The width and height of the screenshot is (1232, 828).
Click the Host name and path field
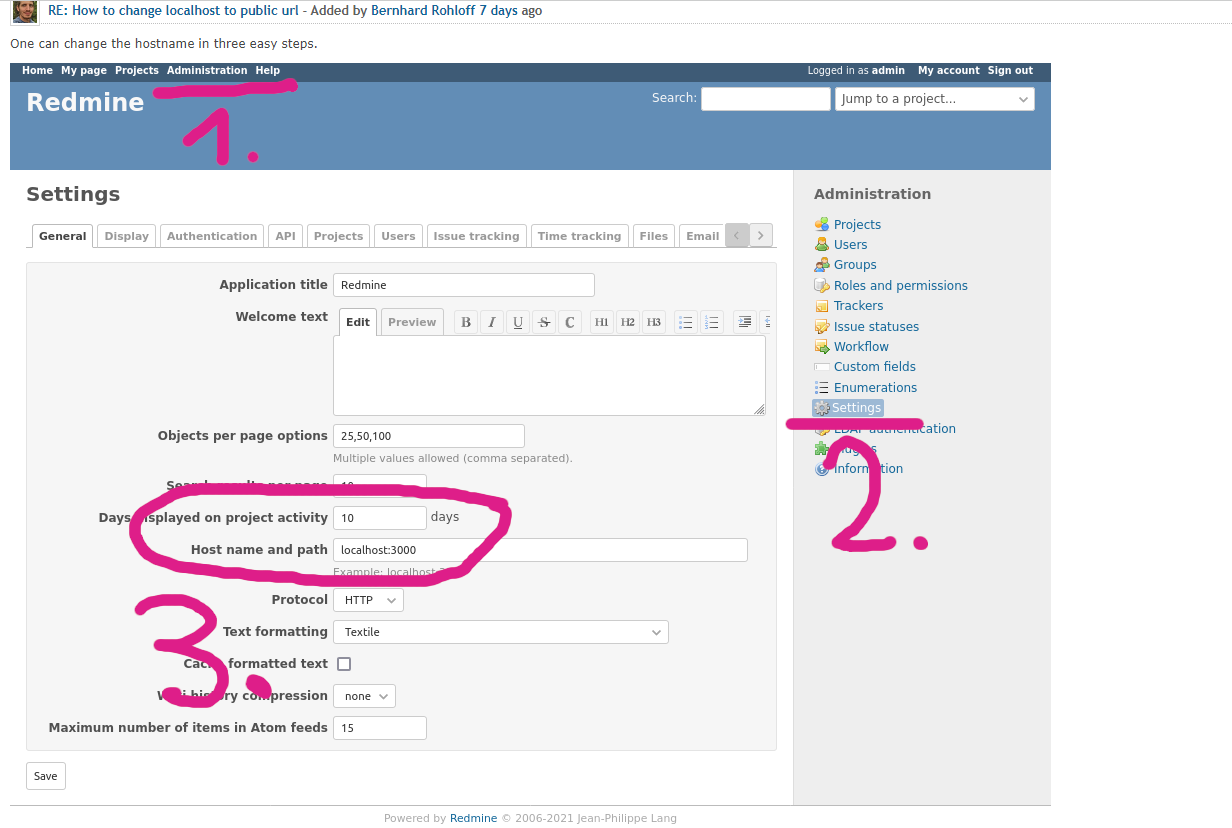(x=540, y=550)
